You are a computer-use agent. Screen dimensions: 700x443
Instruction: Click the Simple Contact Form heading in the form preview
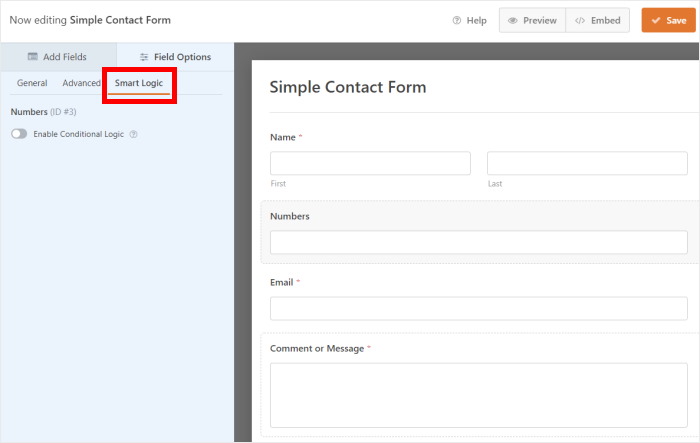348,87
